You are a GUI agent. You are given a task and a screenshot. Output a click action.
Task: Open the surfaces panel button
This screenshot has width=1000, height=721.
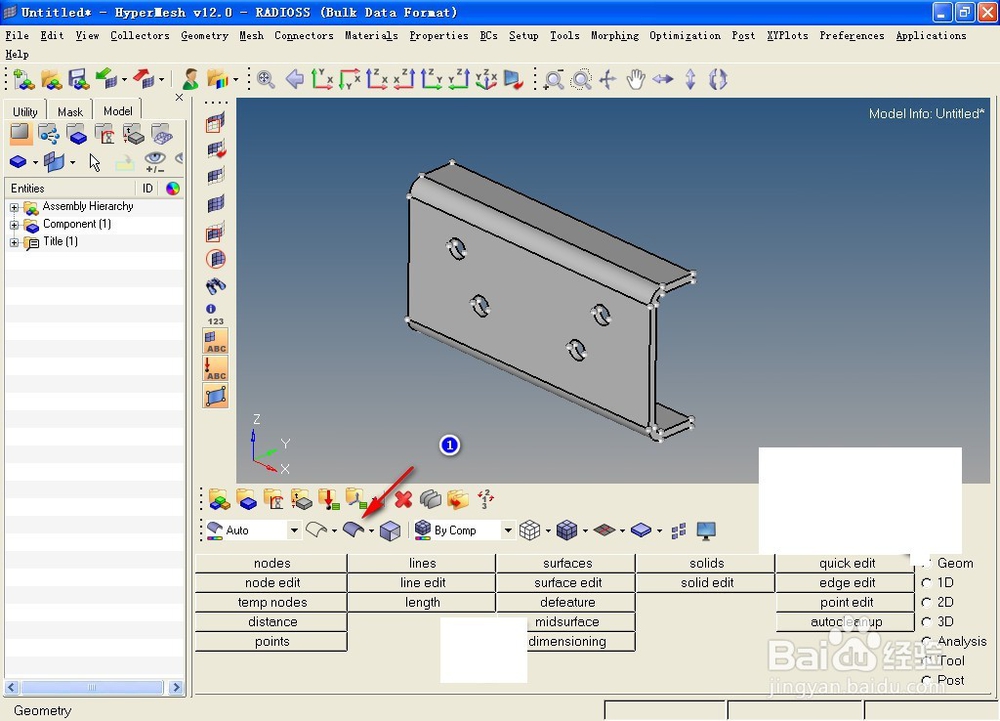point(567,563)
